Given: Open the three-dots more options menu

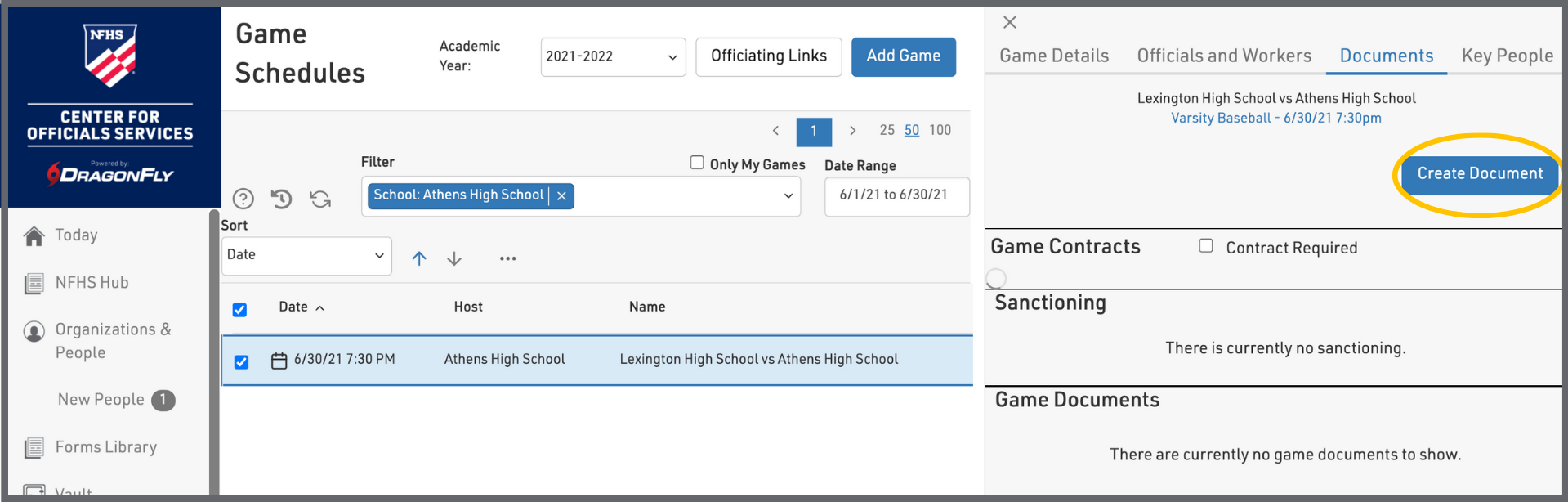Looking at the screenshot, I should pos(507,258).
